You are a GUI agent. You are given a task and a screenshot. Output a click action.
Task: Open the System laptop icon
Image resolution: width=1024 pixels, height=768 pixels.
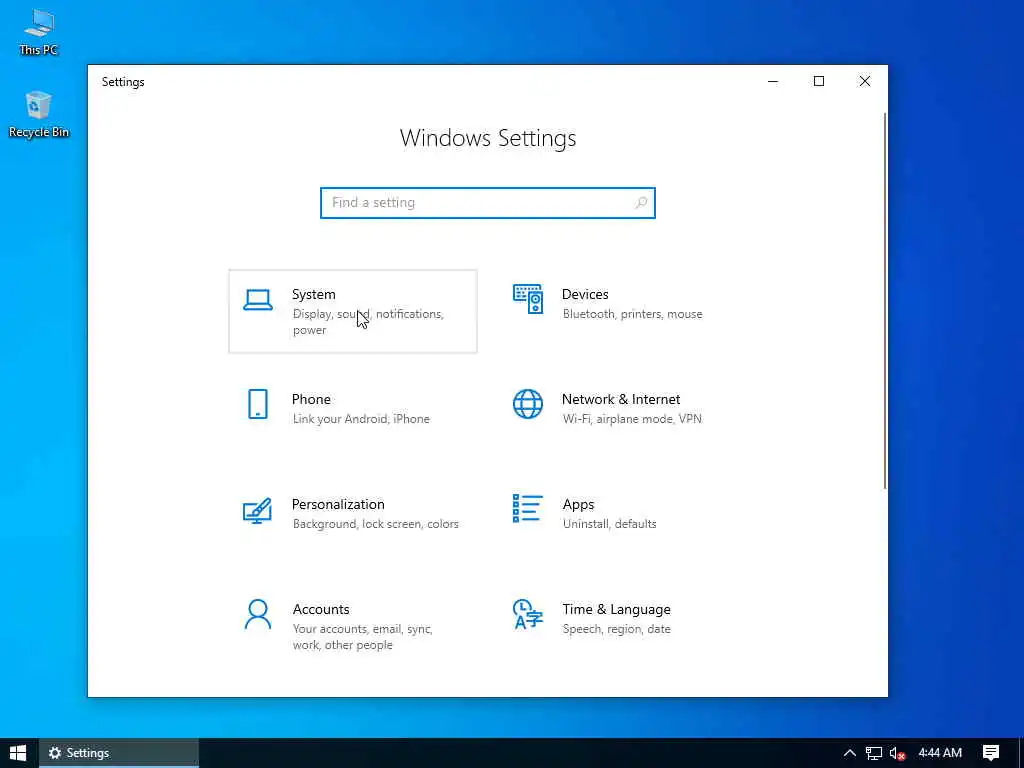click(x=258, y=300)
